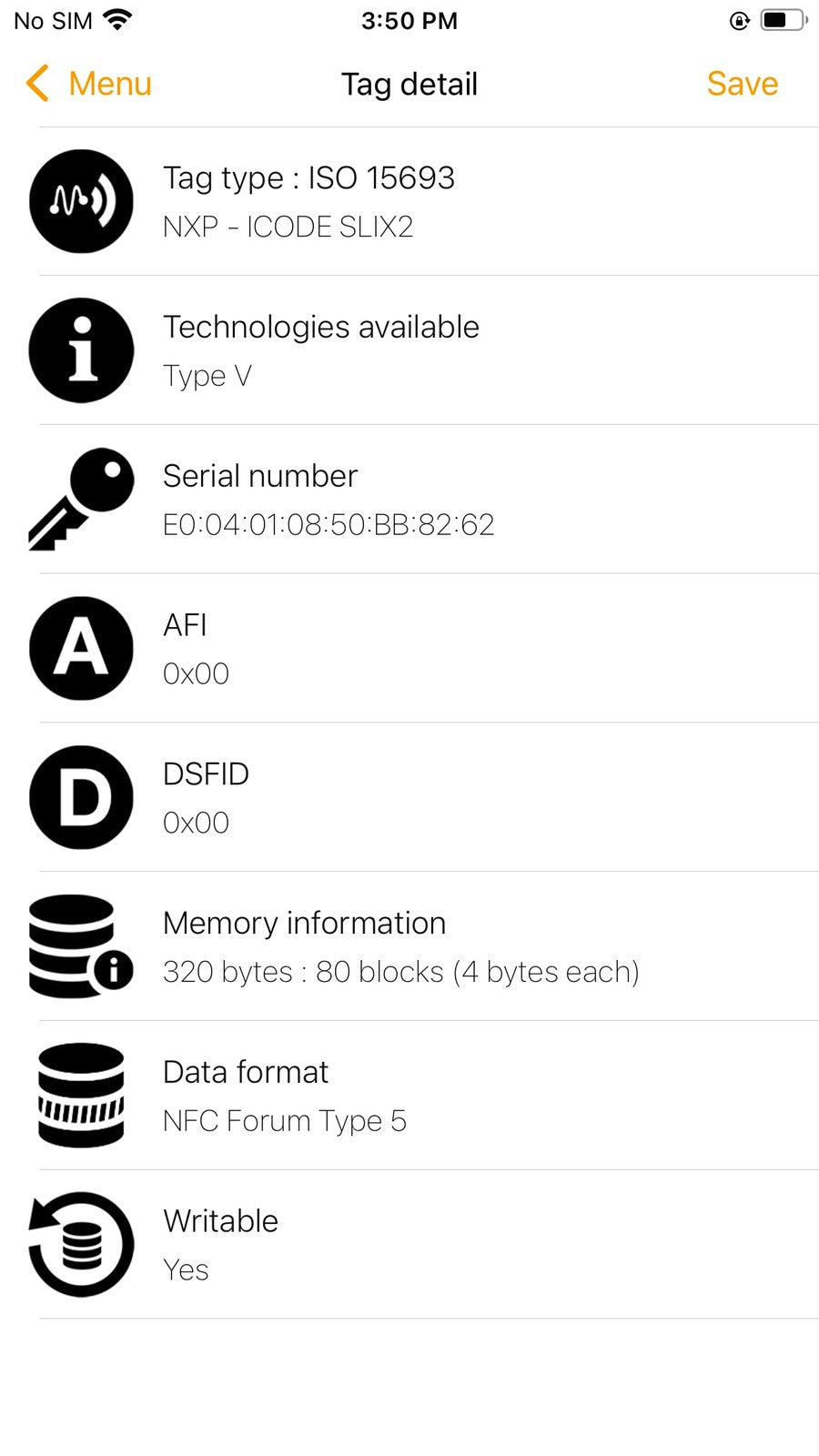The image size is (819, 1456).
Task: Select serial number E0:04:01:08:50:BB:82:62
Action: [329, 525]
